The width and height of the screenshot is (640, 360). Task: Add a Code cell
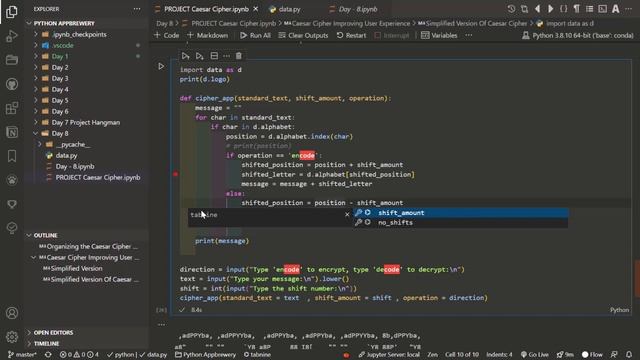click(x=167, y=36)
